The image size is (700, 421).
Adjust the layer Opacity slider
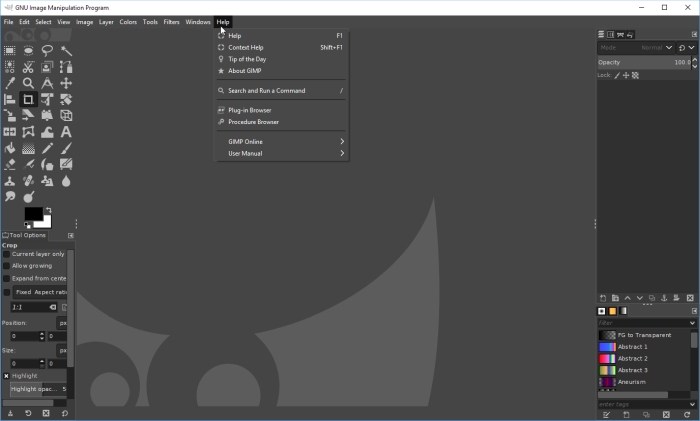point(645,63)
